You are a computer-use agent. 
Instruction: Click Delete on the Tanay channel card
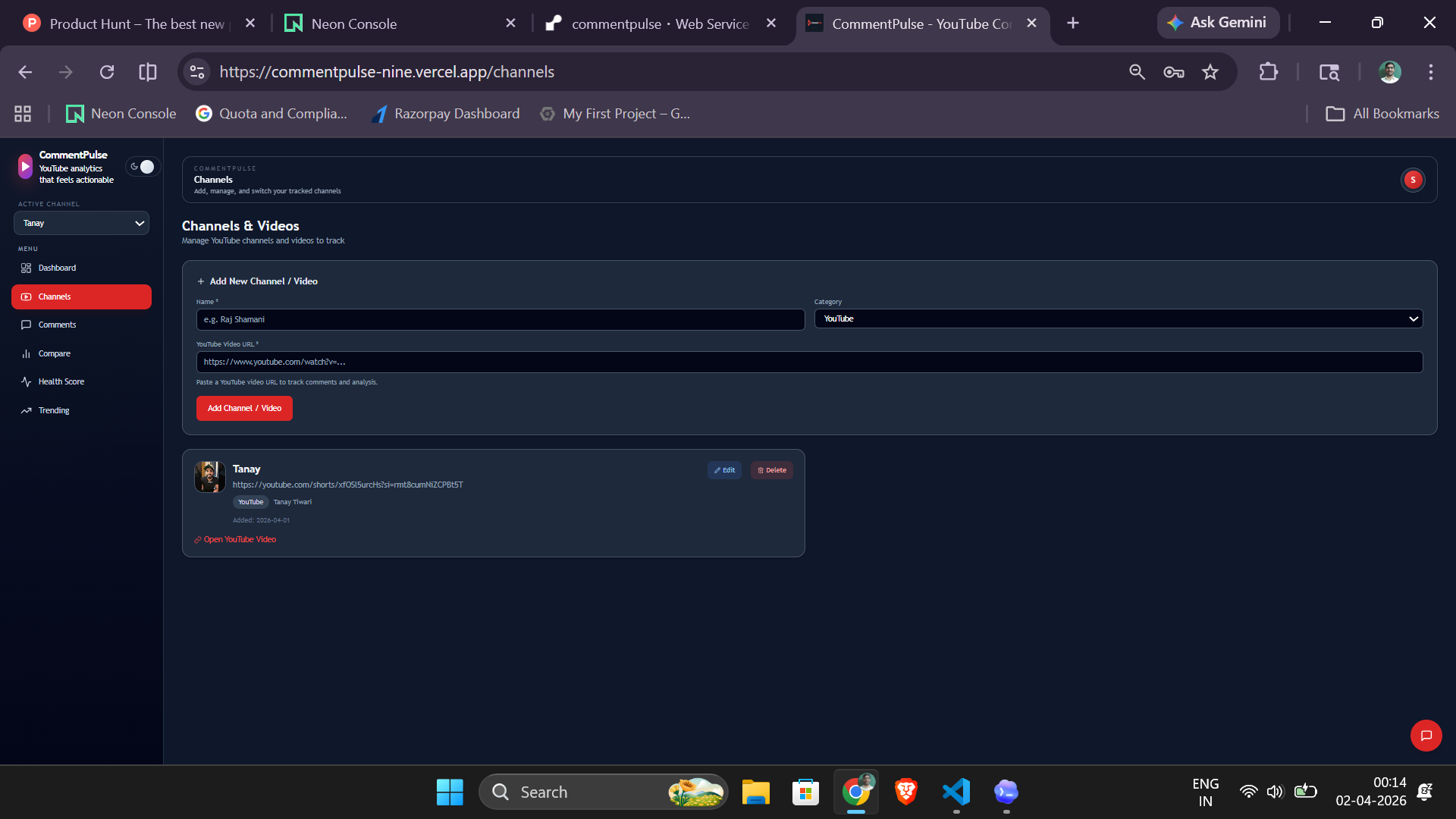tap(771, 470)
